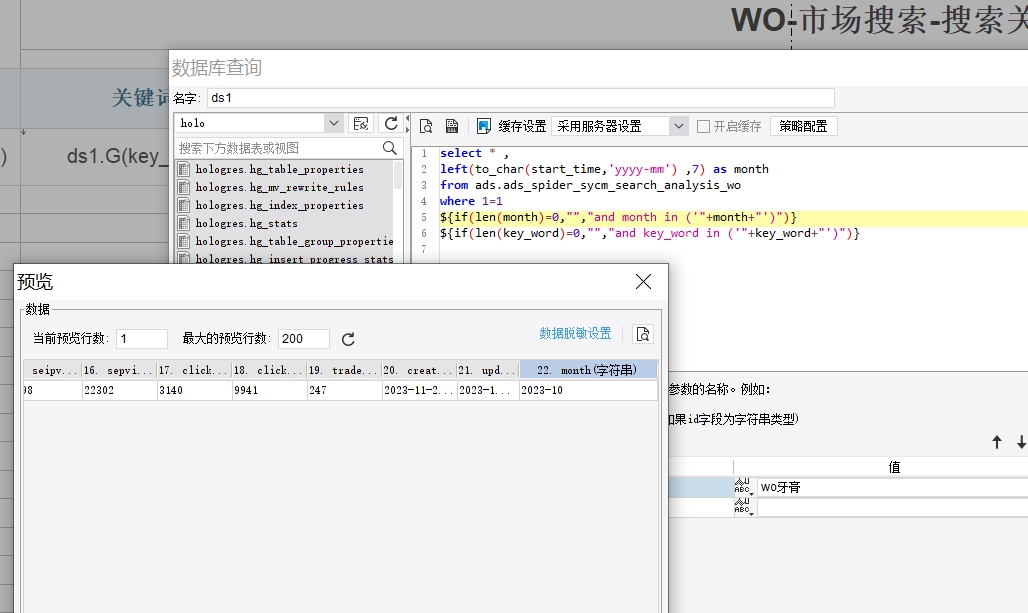Click the 值 column header in parameter table
This screenshot has width=1028, height=613.
(894, 467)
